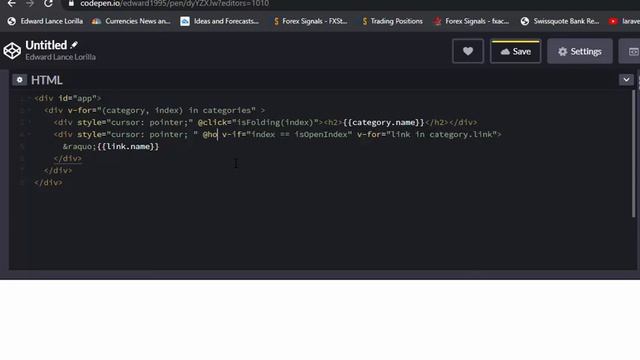Image resolution: width=640 pixels, height=360 pixels.
Task: Click the {{category.name}} expression
Action: (x=384, y=122)
